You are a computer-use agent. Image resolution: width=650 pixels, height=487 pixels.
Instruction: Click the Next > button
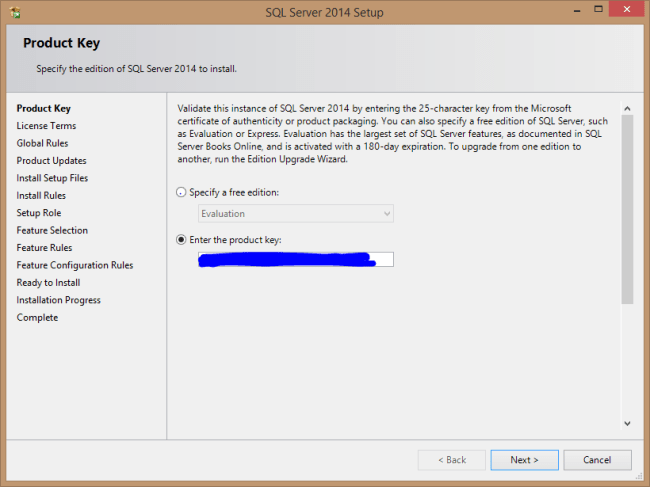[524, 460]
